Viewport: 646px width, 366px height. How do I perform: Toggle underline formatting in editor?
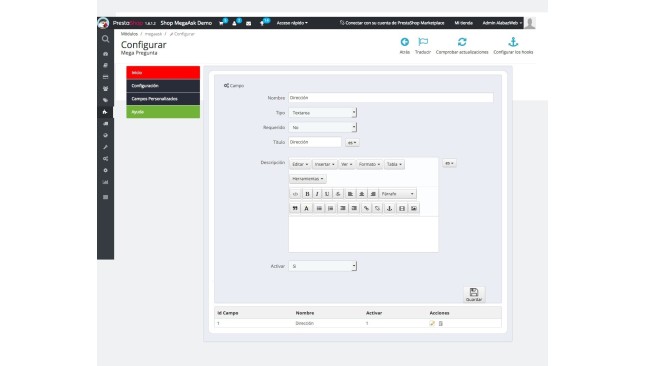pyautogui.click(x=327, y=194)
